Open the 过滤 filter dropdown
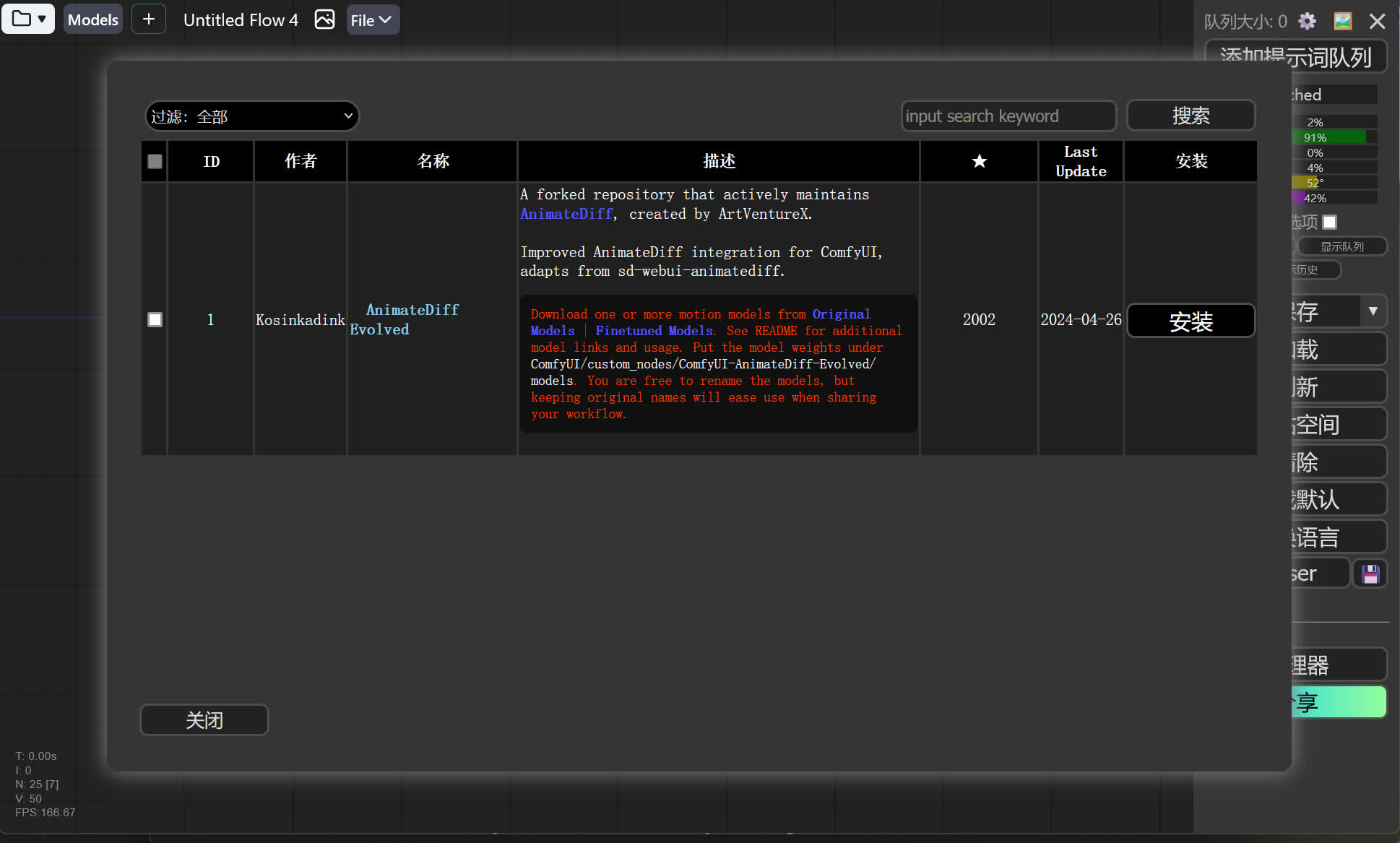 (x=251, y=116)
